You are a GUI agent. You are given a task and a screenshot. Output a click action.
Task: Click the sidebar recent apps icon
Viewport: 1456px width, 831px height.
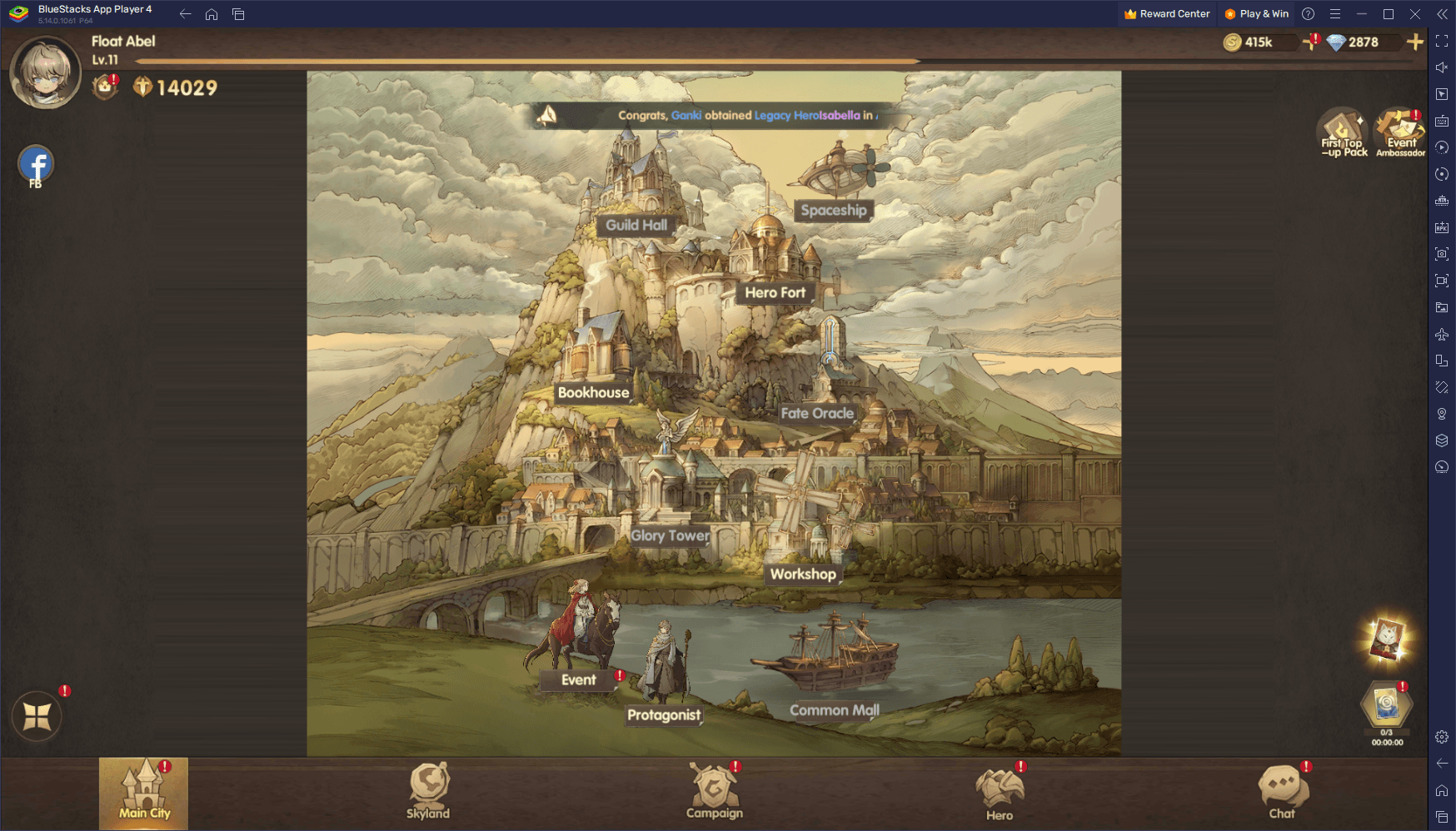1442,817
